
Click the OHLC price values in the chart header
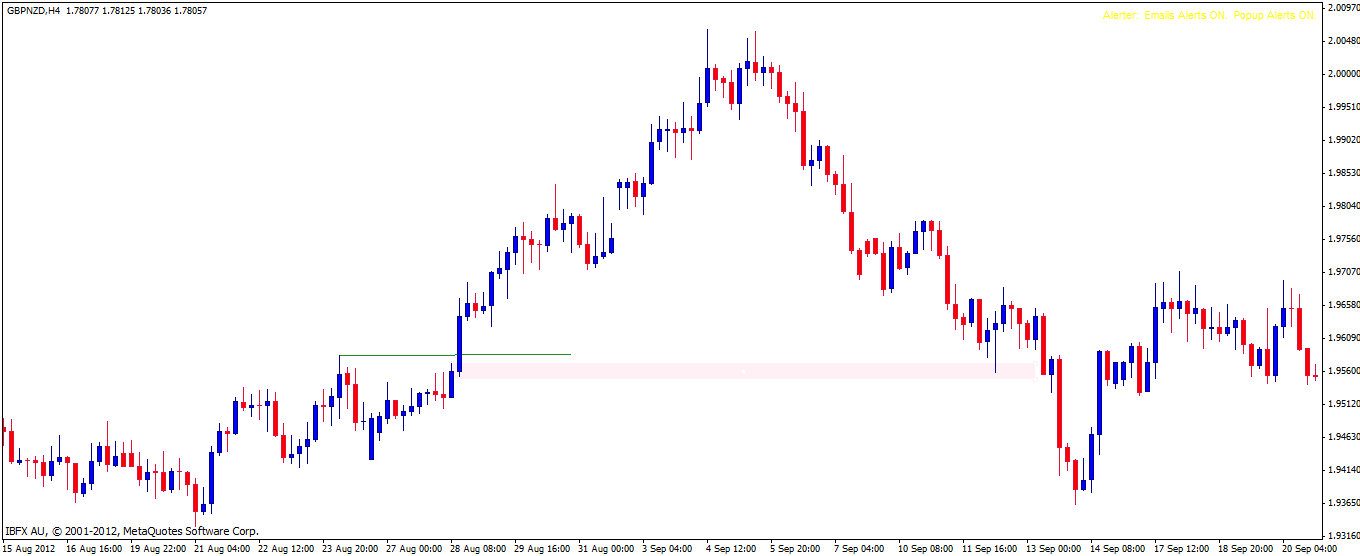(136, 11)
